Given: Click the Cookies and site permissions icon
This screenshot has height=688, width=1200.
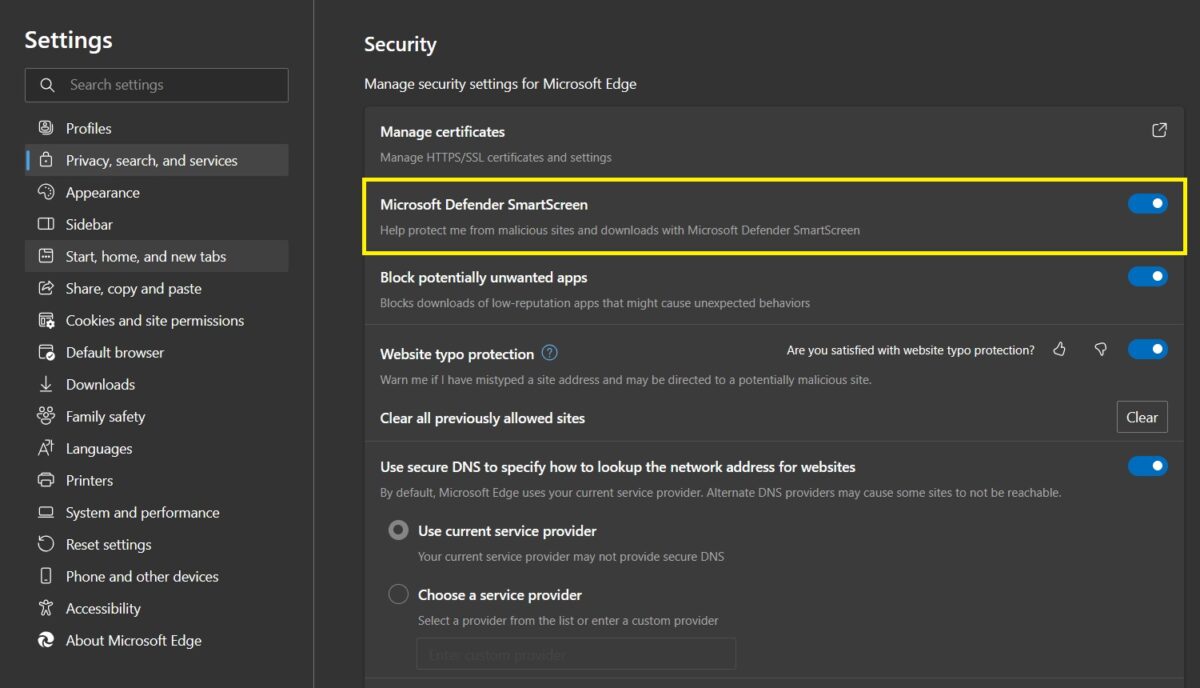Looking at the screenshot, I should pos(46,320).
